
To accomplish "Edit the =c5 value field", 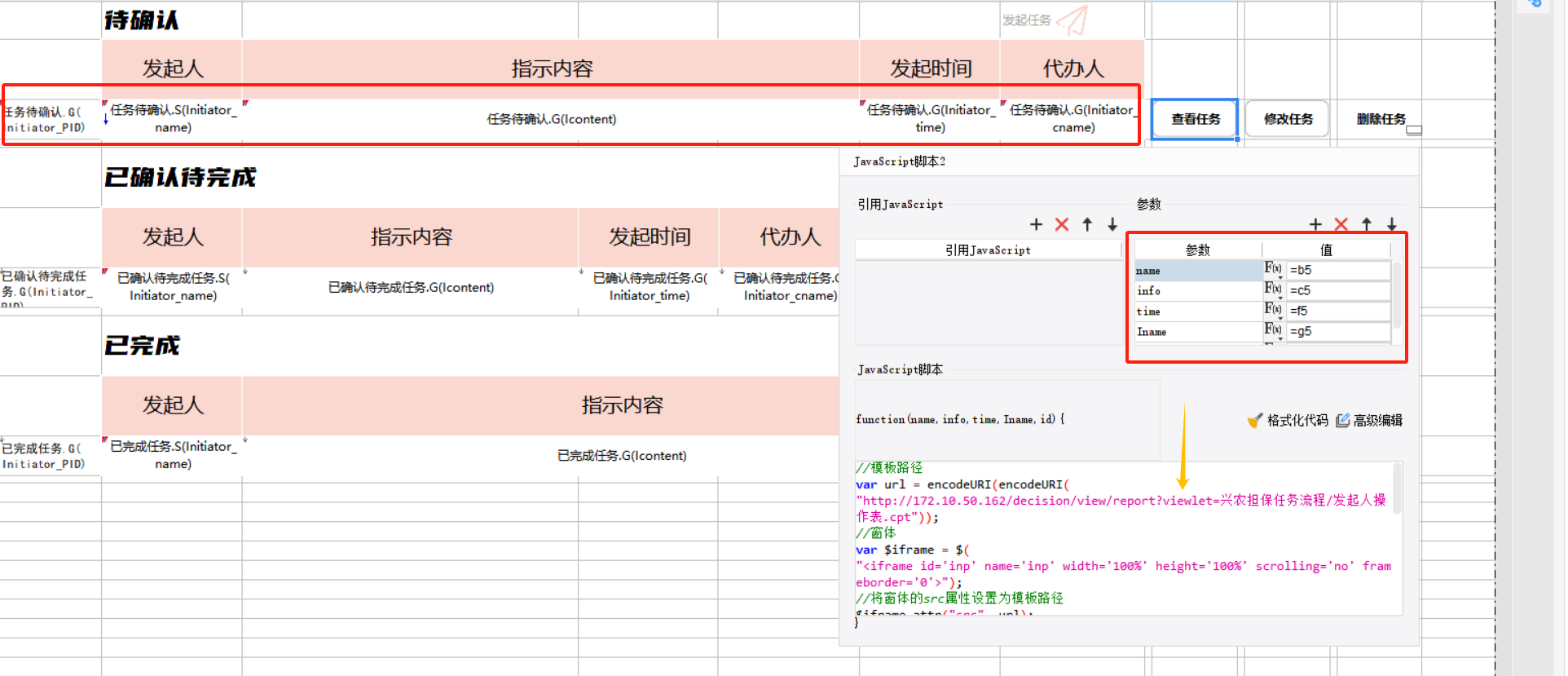I will click(x=1338, y=290).
